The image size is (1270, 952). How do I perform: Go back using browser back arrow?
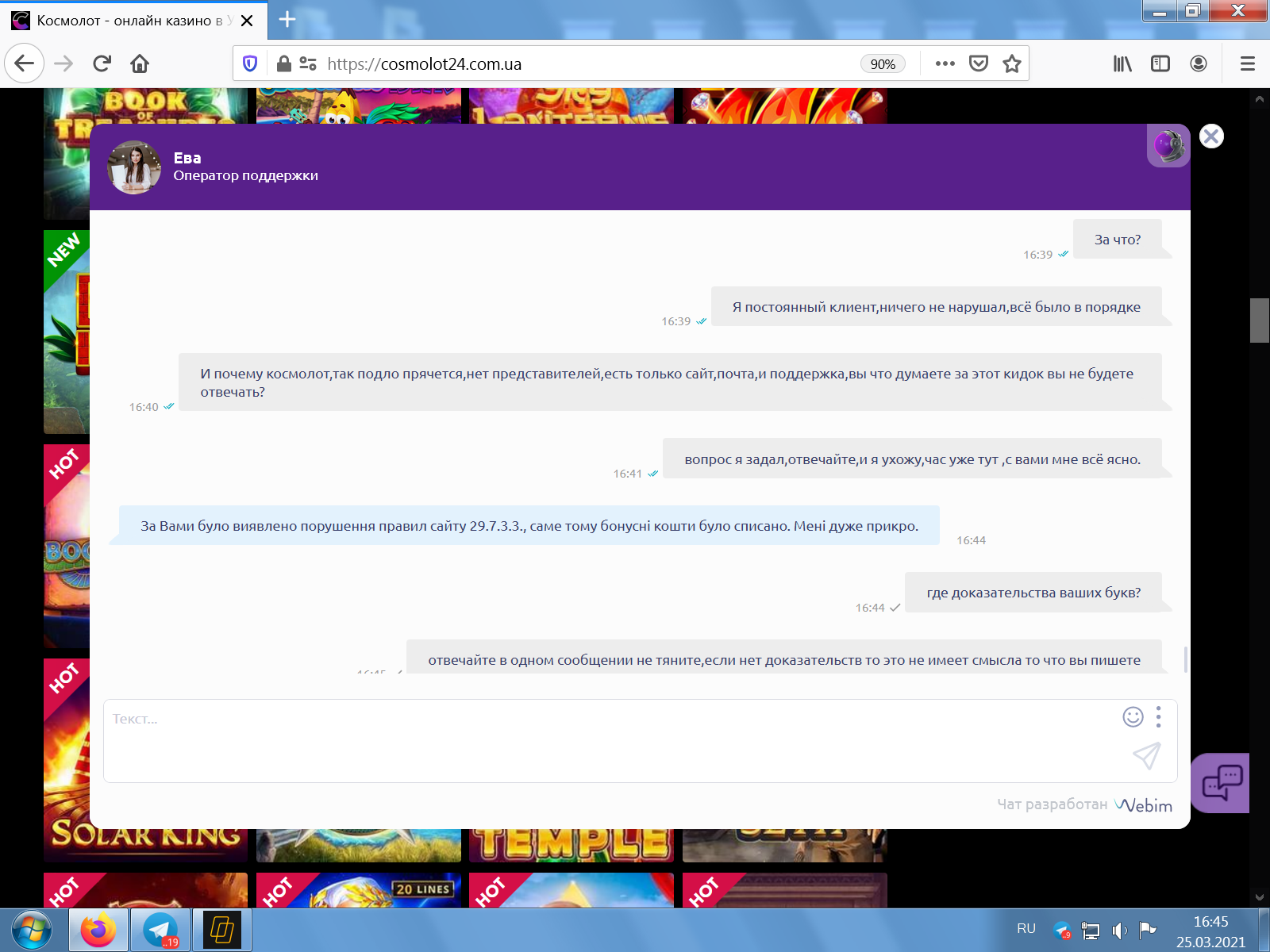(24, 63)
